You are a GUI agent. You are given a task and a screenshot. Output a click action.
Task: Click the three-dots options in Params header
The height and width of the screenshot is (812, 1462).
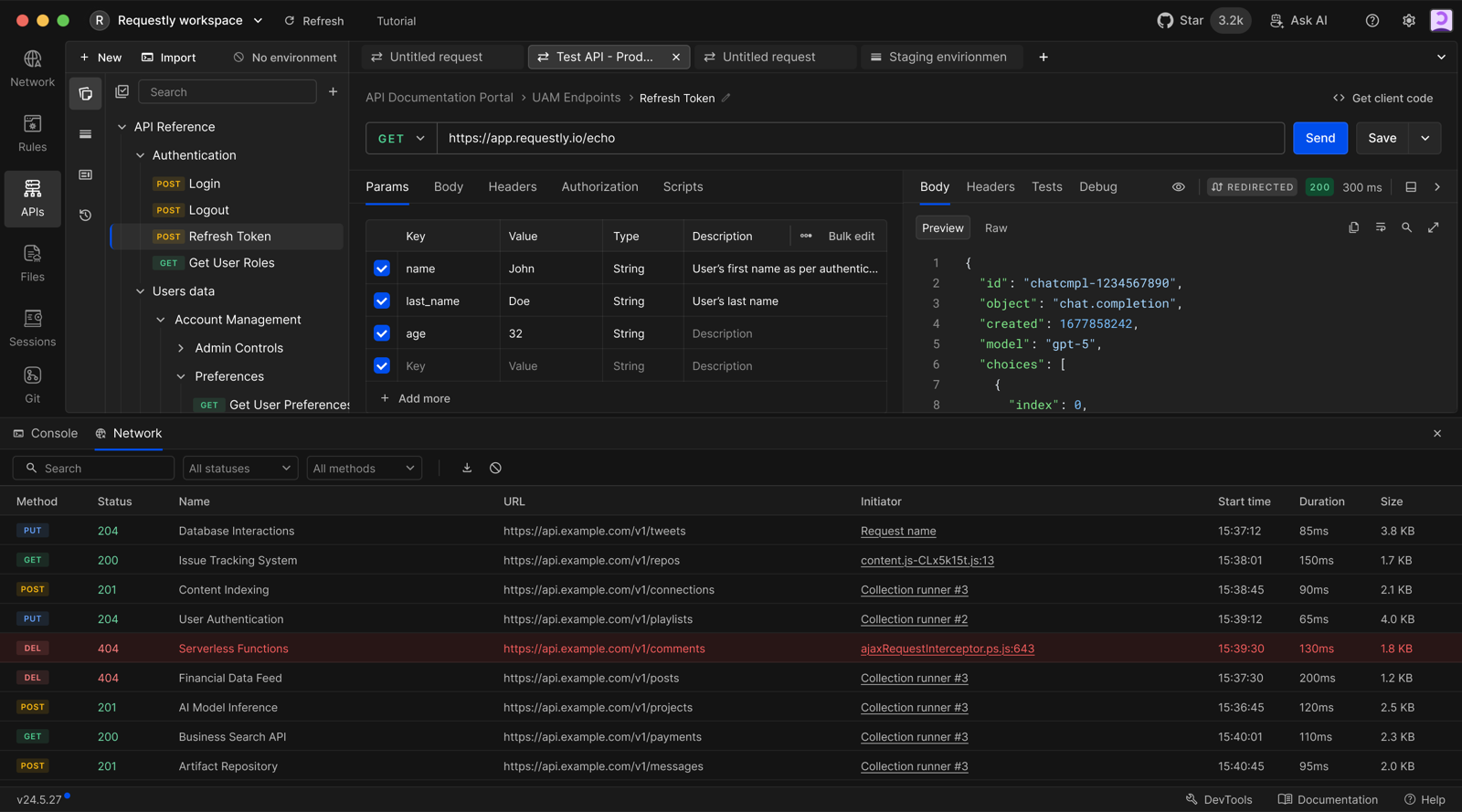click(x=806, y=236)
